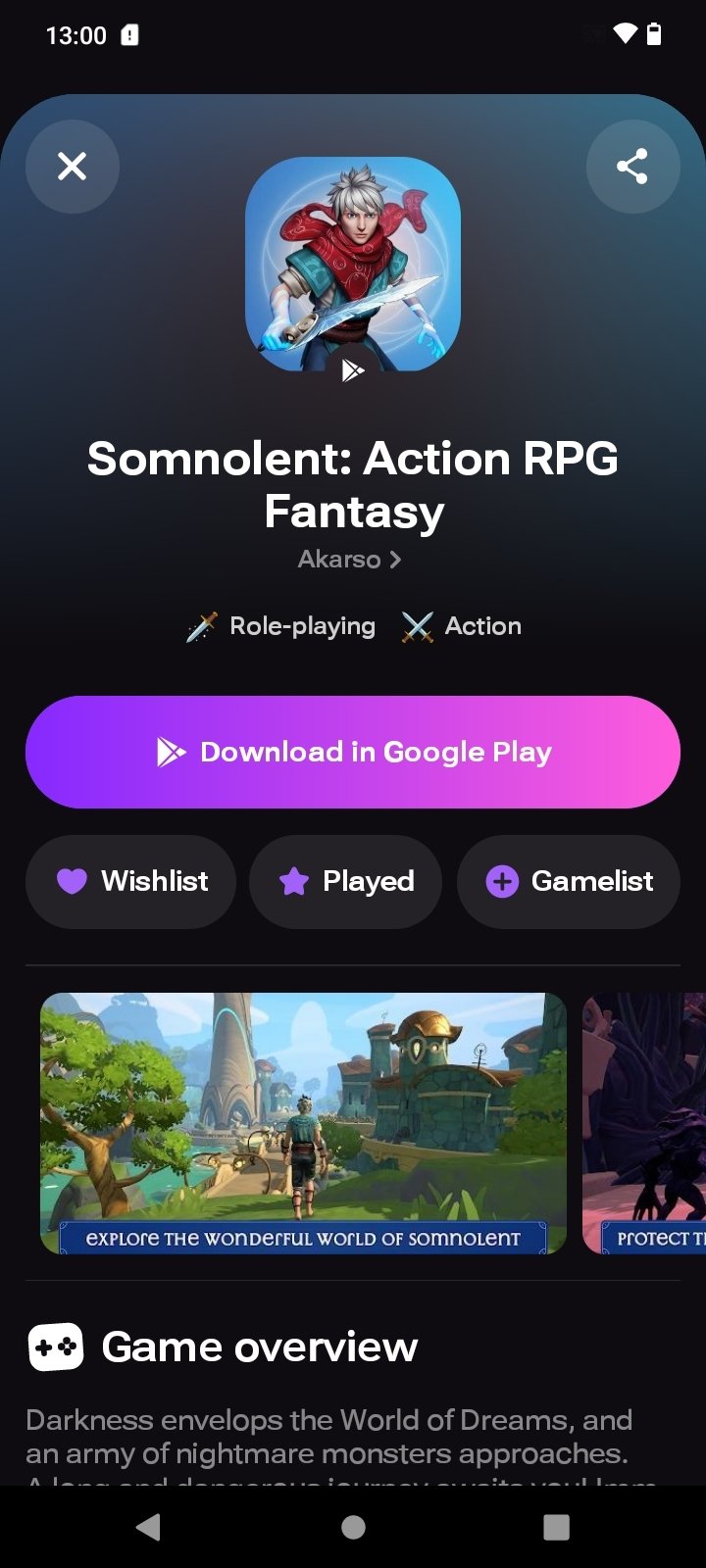The image size is (706, 1568).
Task: Tap chevron next to Akarso
Action: tap(395, 560)
